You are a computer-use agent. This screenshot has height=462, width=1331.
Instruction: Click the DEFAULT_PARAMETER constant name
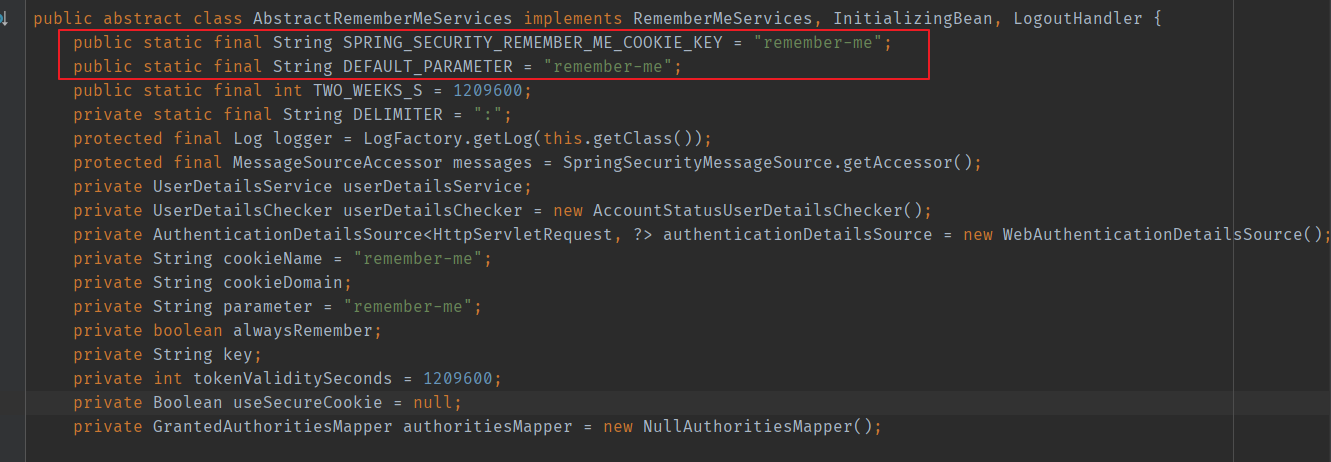click(x=427, y=67)
